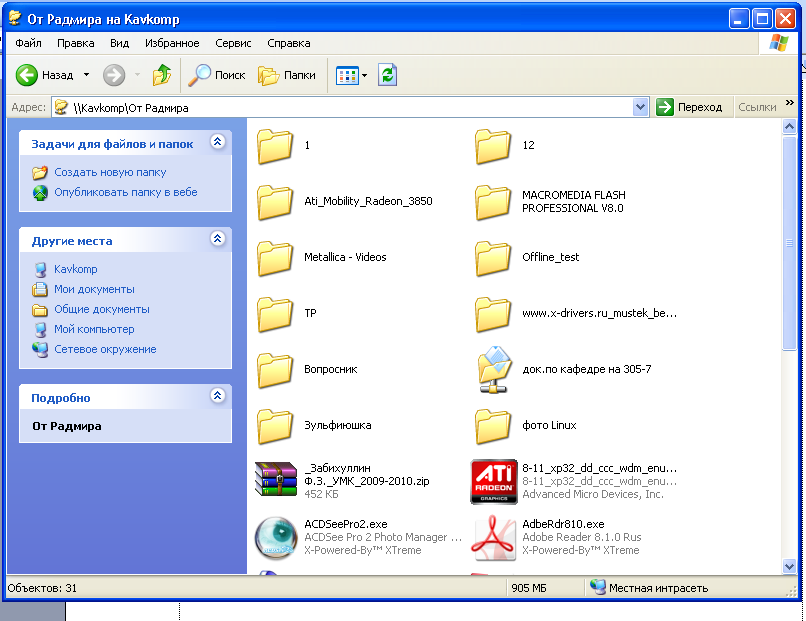
Task: Click the ACDSeePro2.exe file name
Action: tap(346, 524)
